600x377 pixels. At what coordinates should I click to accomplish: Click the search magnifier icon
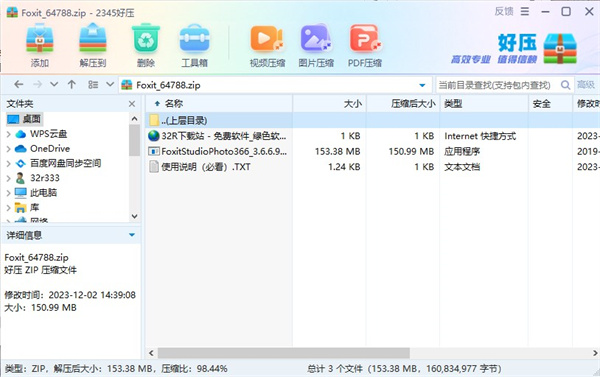(x=565, y=85)
